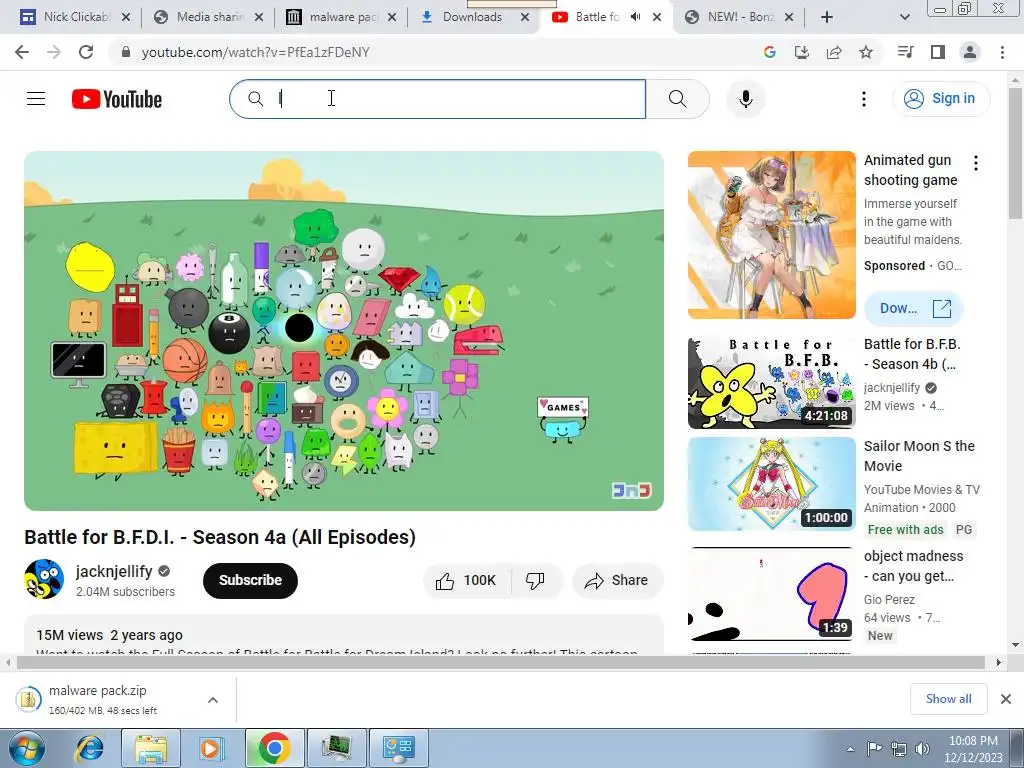The width and height of the screenshot is (1024, 768).
Task: Open the jacknjellify channel avatar
Action: 44,579
